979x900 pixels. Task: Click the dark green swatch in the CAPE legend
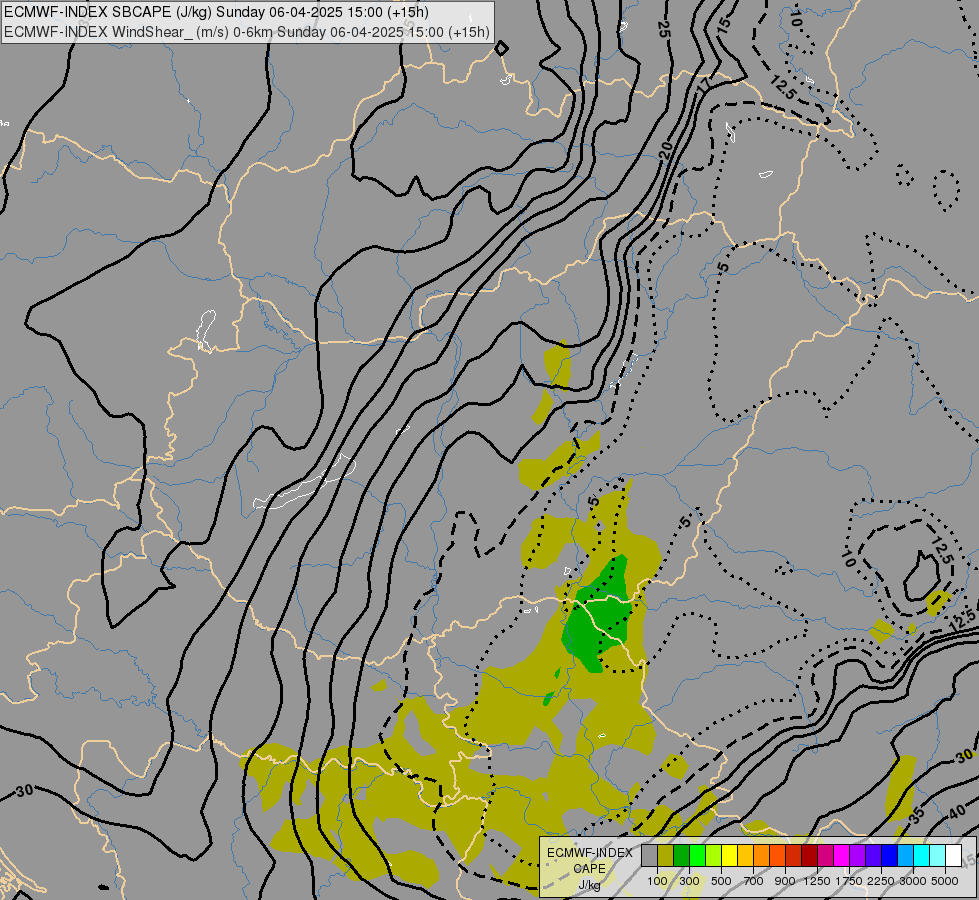click(682, 855)
